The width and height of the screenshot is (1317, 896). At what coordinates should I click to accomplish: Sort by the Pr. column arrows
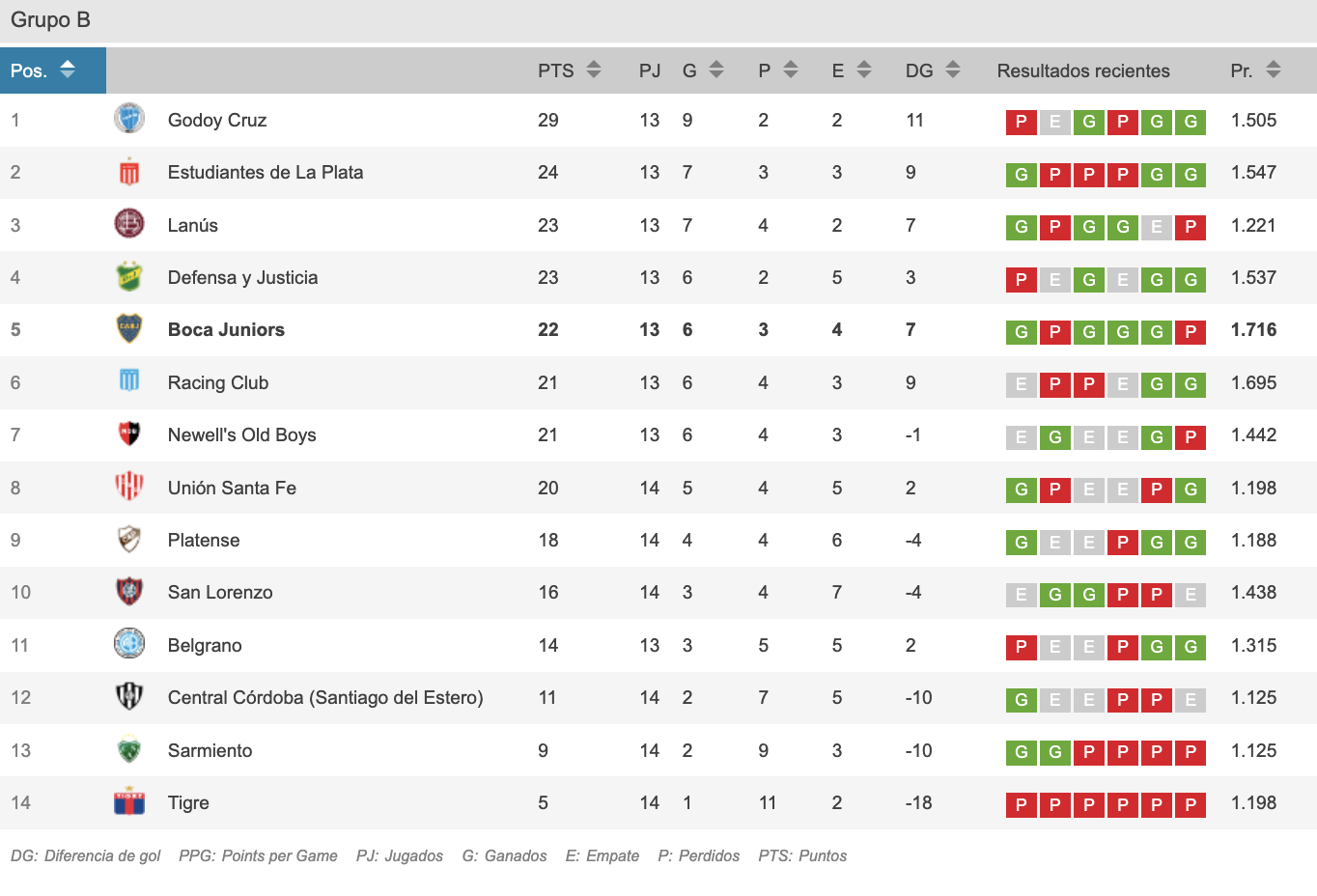[1274, 70]
